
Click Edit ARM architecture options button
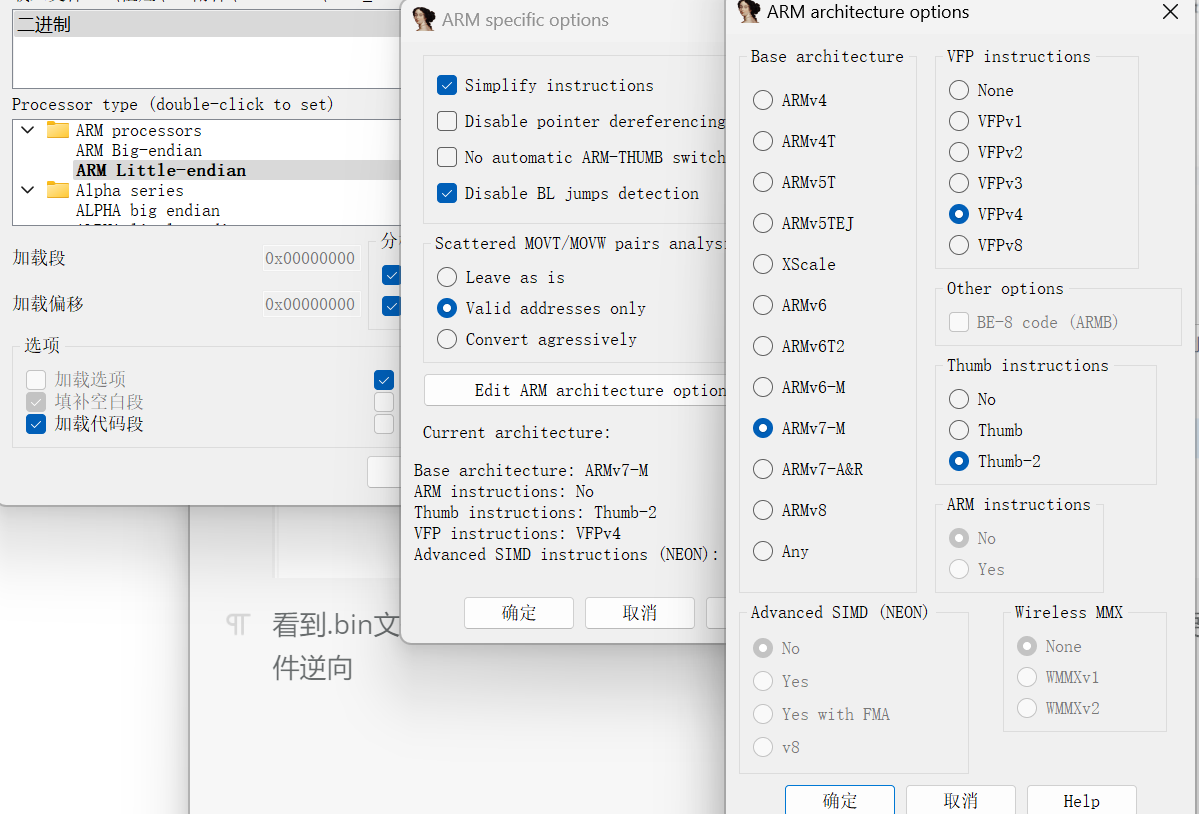pos(576,391)
